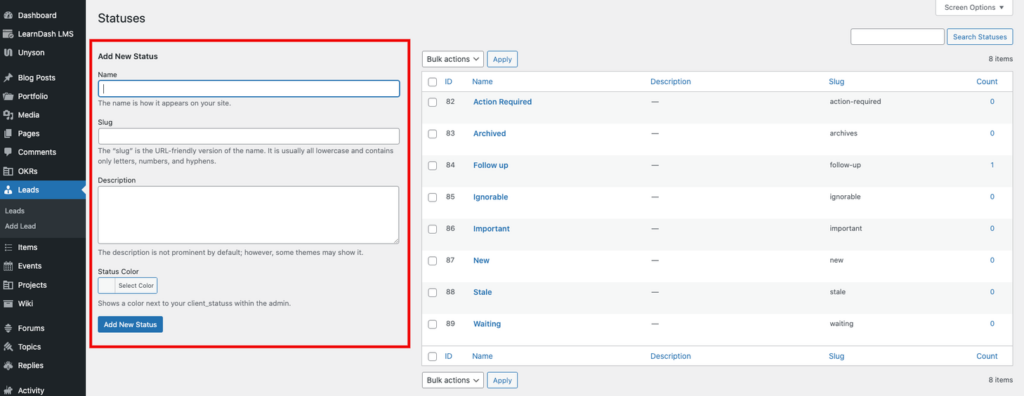Click the OKRs sidebar icon
Screen dimensions: 1024x396
(8, 171)
